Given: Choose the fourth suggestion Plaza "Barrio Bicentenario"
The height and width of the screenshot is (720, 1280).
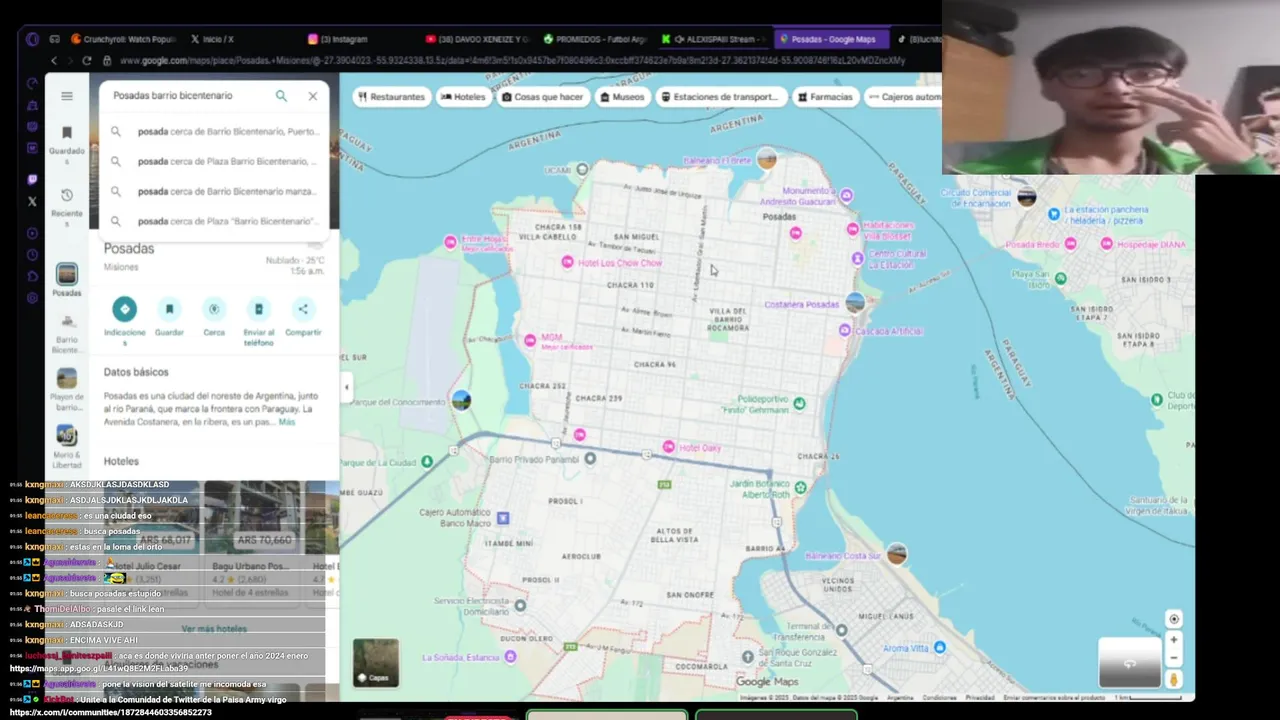Looking at the screenshot, I should click(x=214, y=221).
